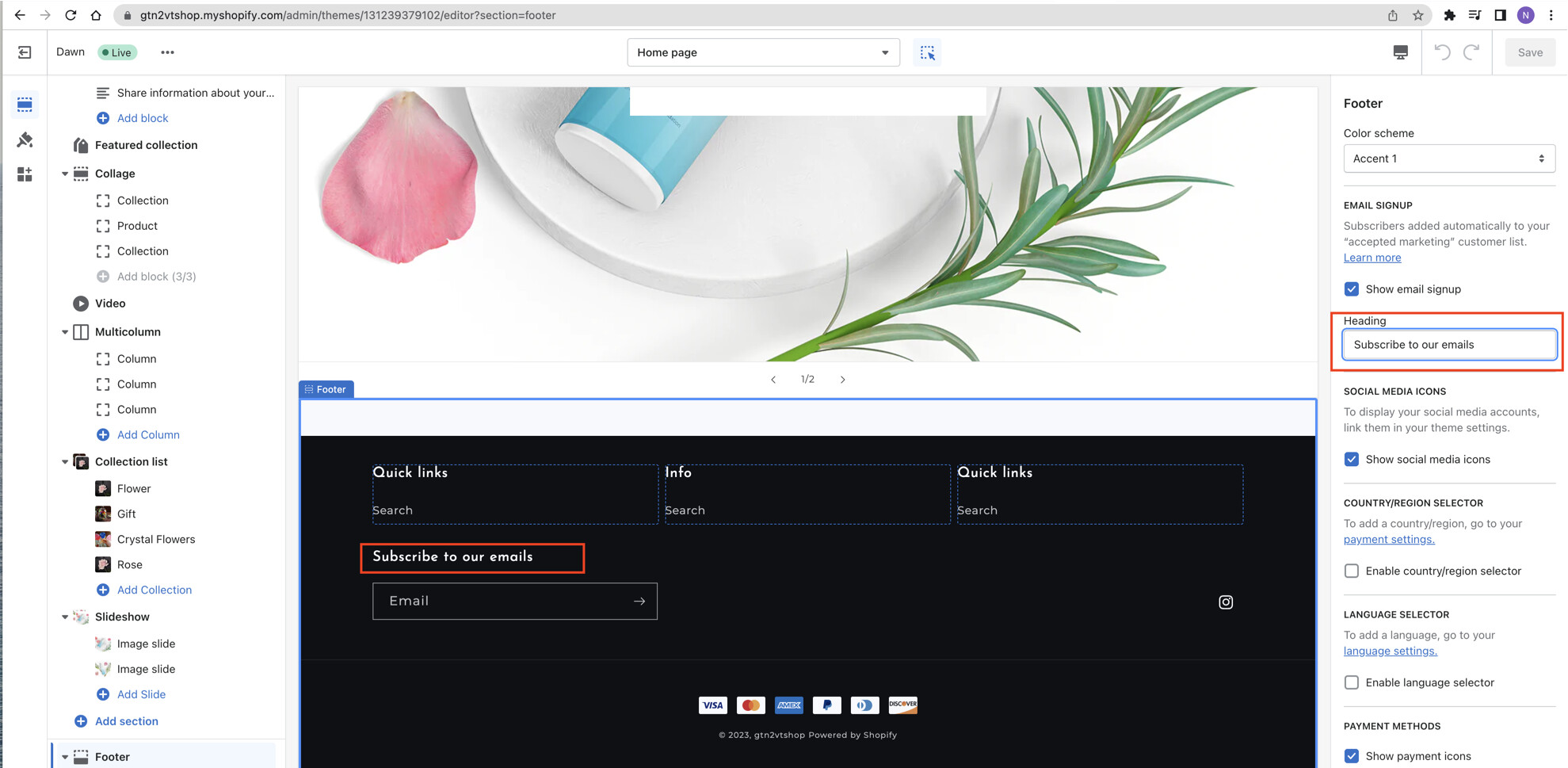Open the Color scheme Accent 1 dropdown

pyautogui.click(x=1449, y=159)
